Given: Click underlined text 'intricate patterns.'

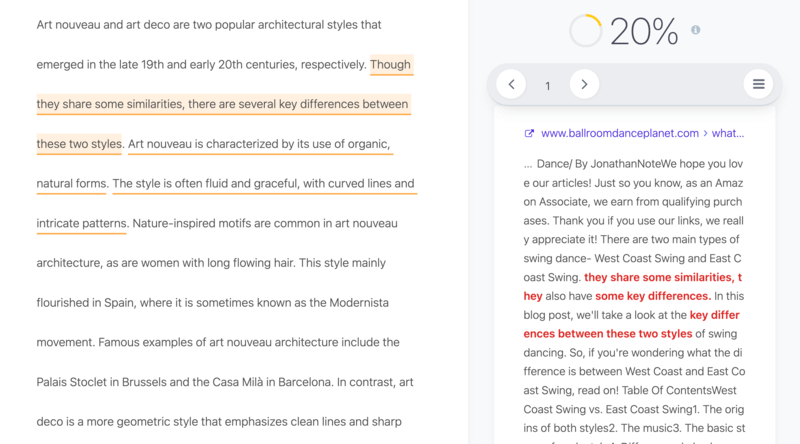Looking at the screenshot, I should (x=81, y=224).
